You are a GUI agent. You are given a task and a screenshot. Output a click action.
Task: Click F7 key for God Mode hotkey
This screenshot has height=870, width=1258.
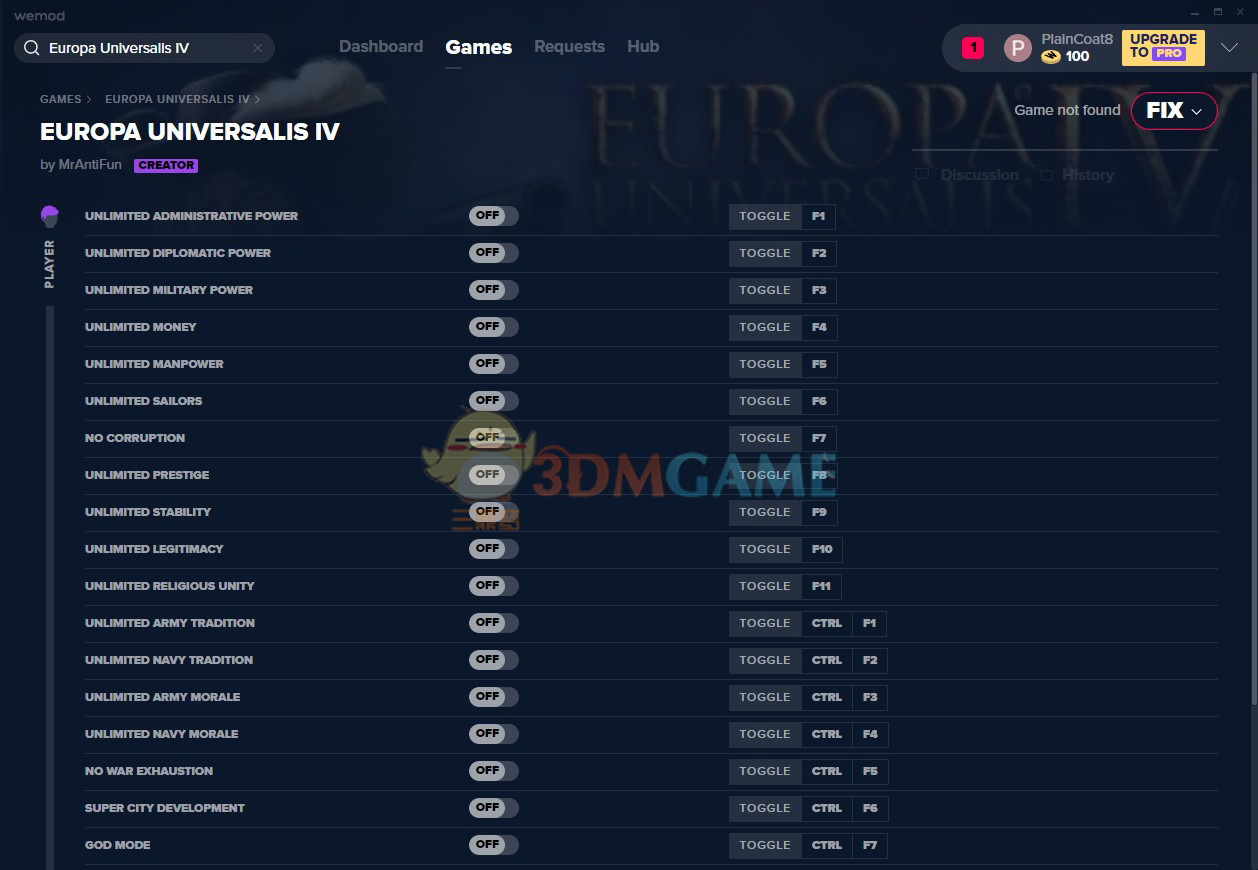click(870, 845)
